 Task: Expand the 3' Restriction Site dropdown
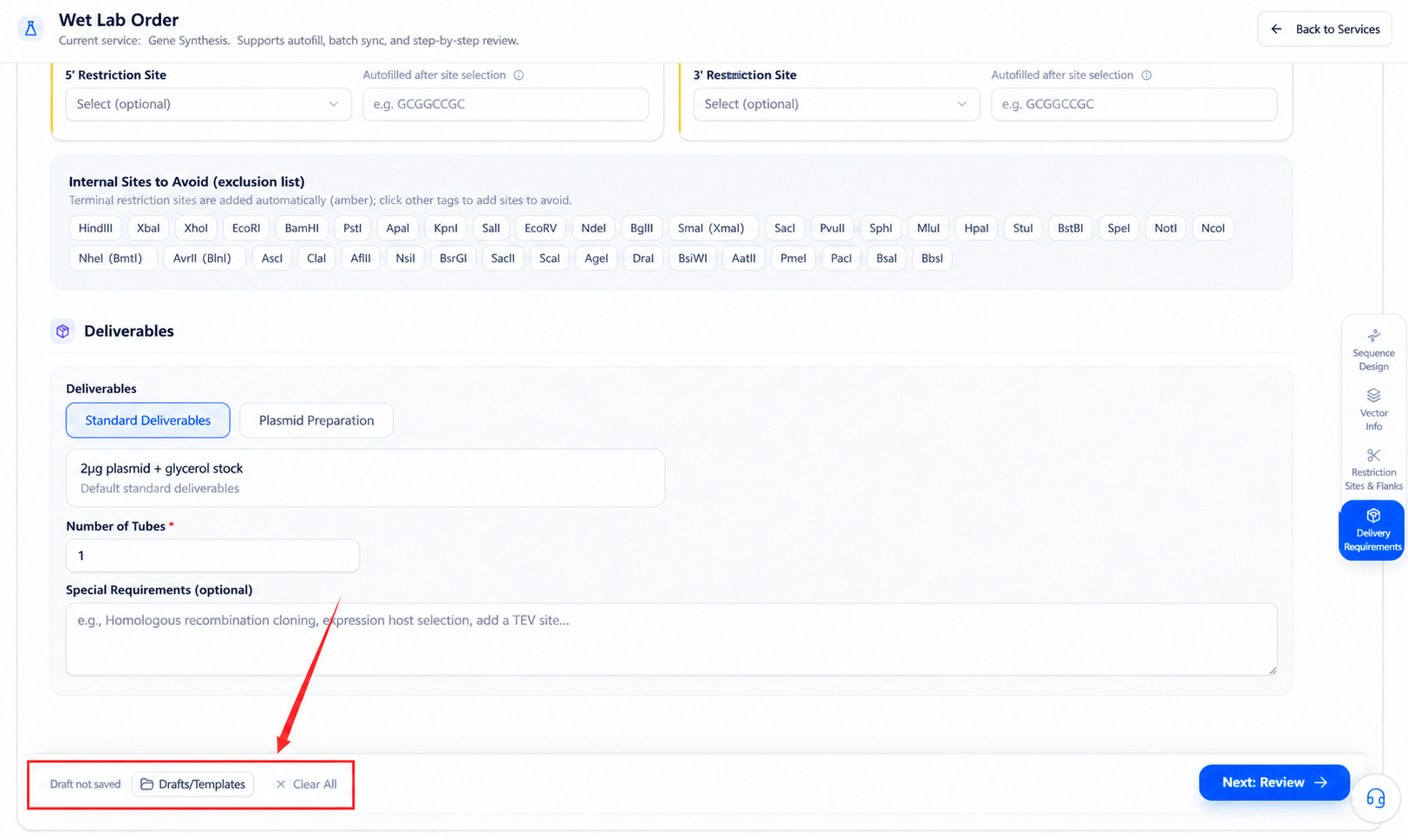tap(837, 104)
